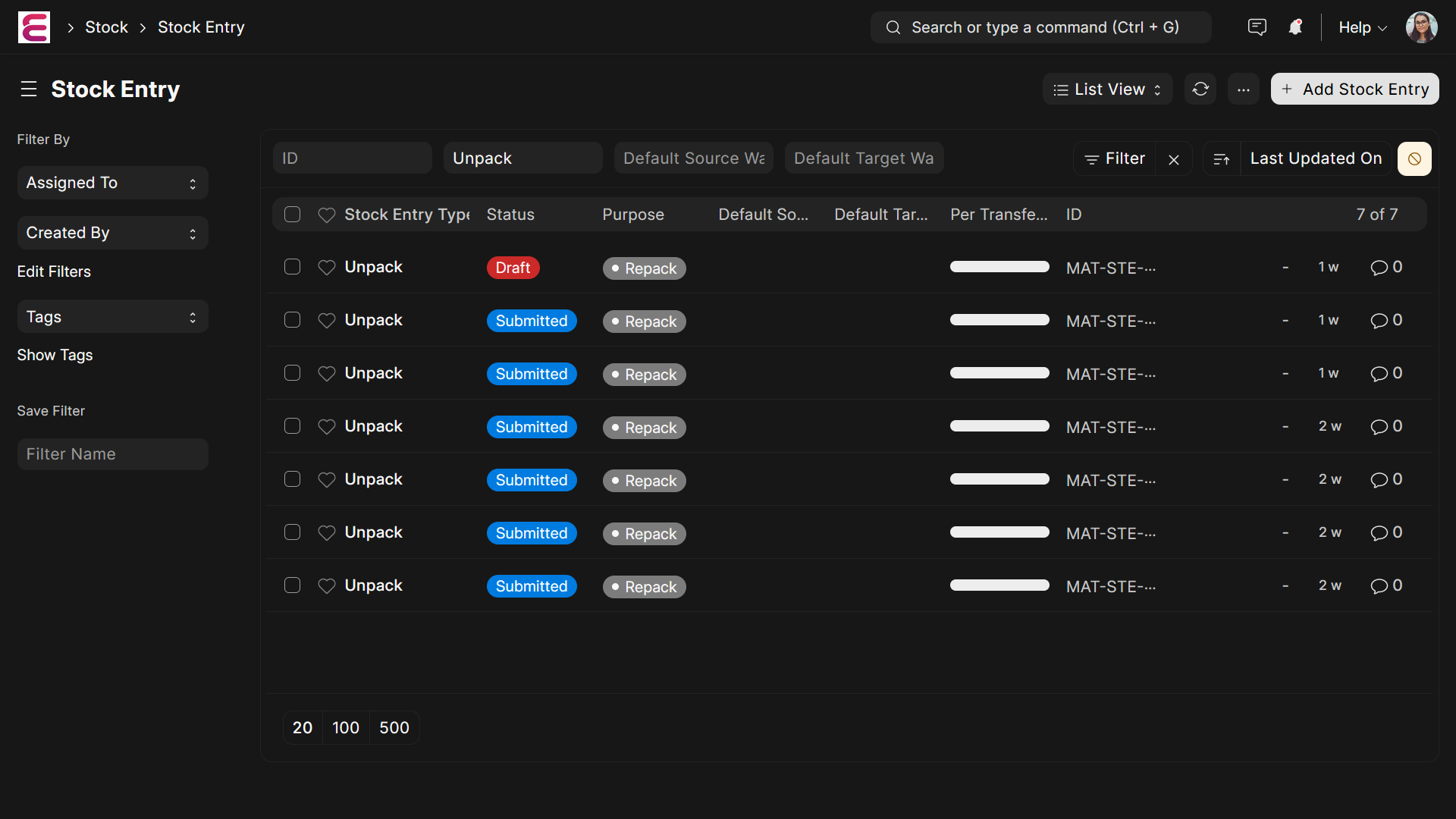Click the sort direction icon beside Last Updated On
Image resolution: width=1456 pixels, height=819 pixels.
tap(1222, 158)
